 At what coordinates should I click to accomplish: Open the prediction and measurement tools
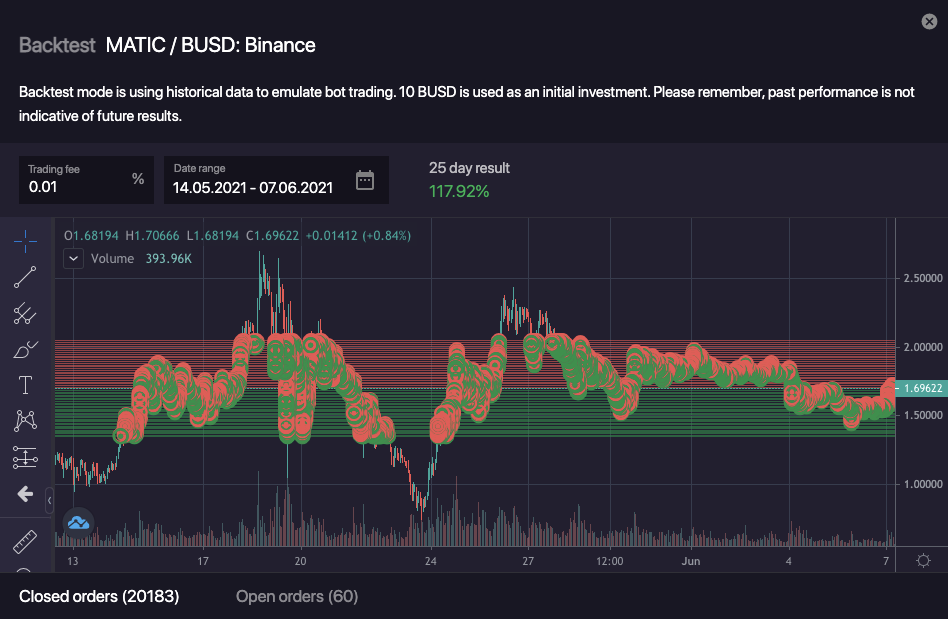25,457
